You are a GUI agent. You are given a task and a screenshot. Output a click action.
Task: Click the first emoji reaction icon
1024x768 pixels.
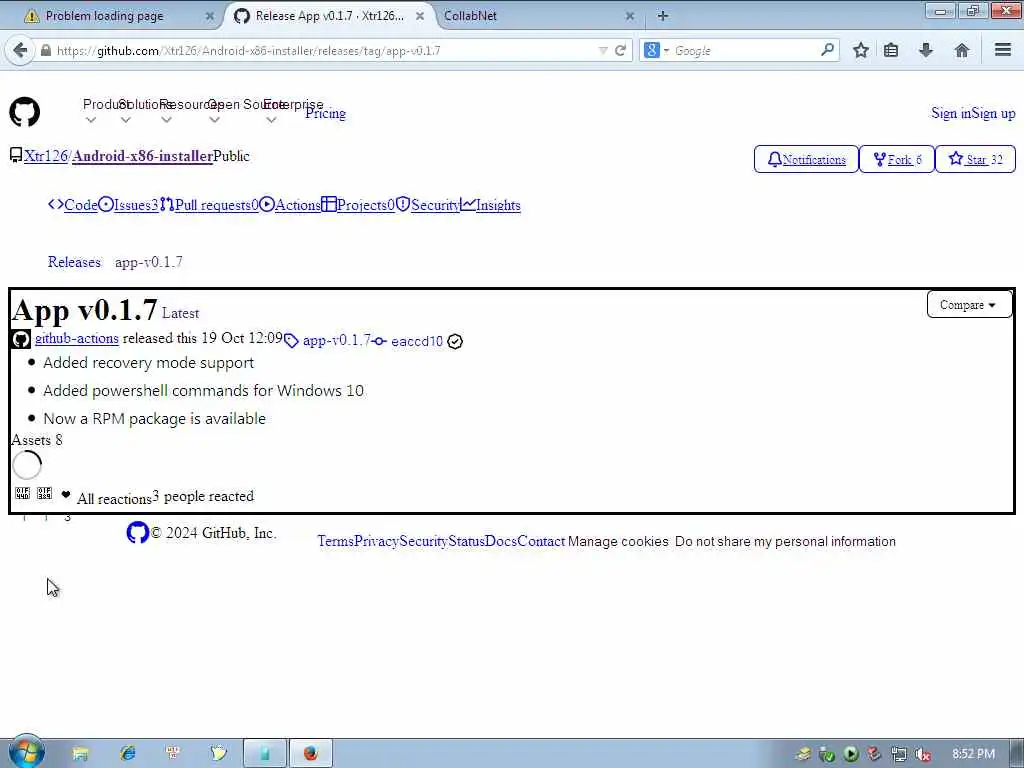coord(22,493)
